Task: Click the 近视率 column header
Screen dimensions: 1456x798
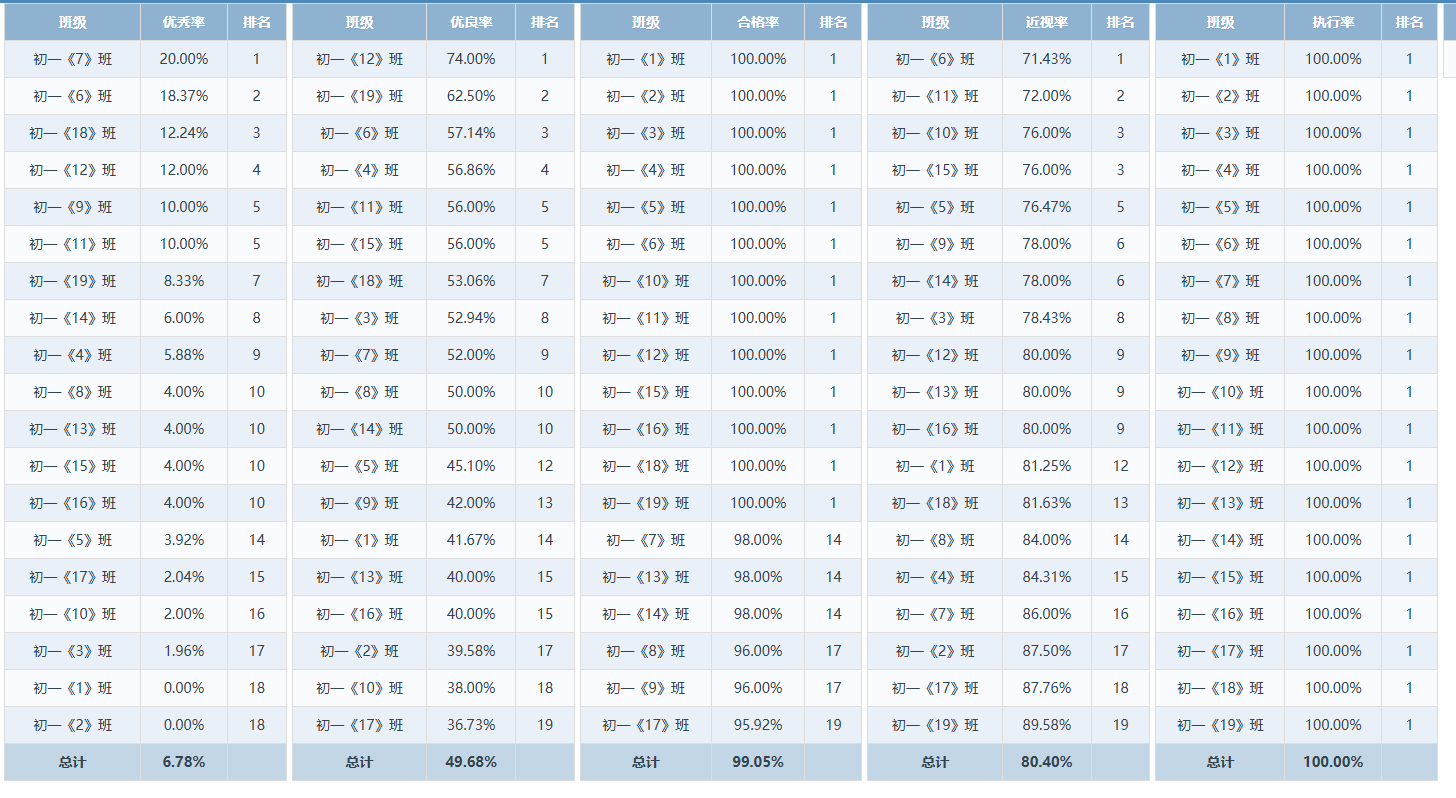Action: pyautogui.click(x=1047, y=22)
